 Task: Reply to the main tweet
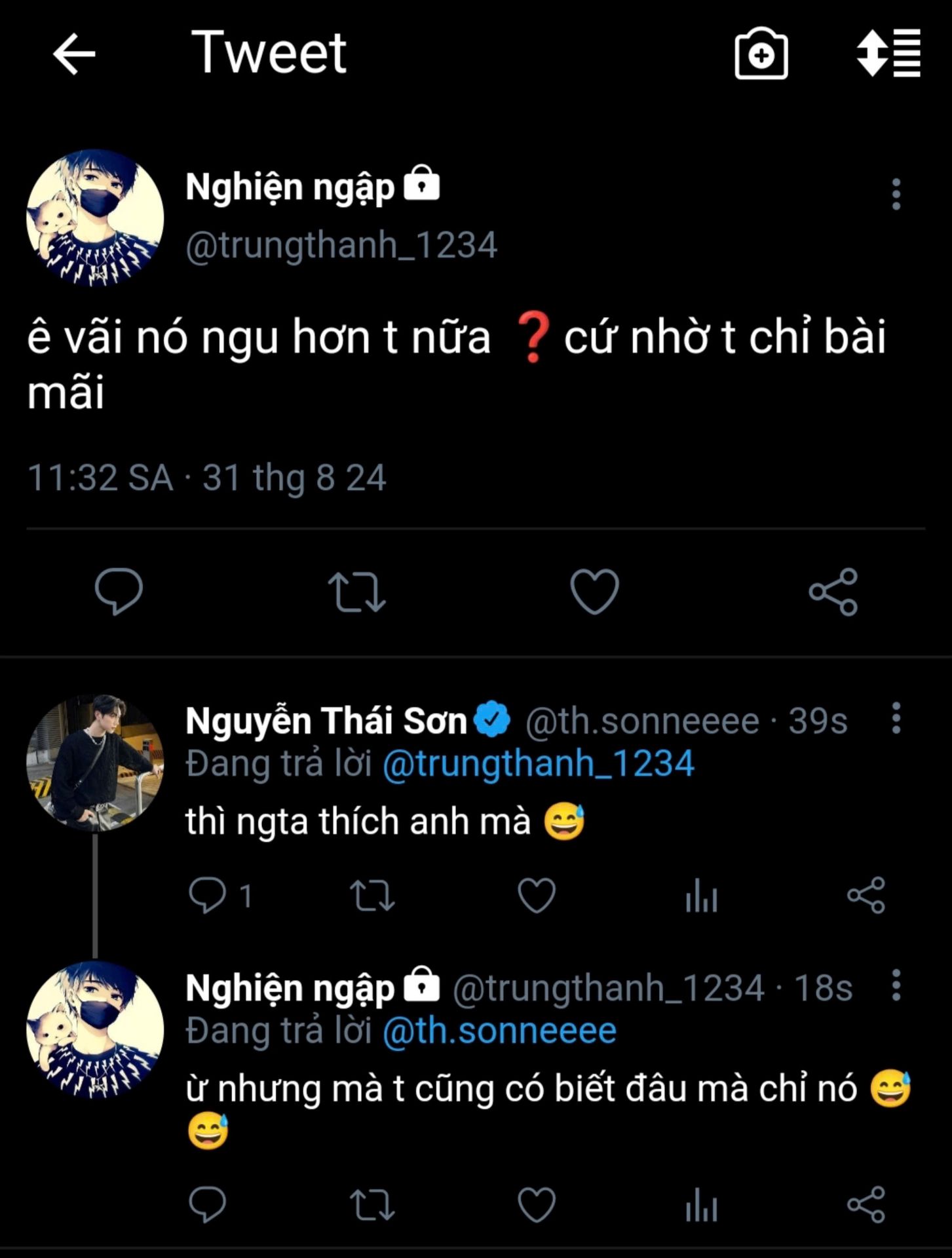tap(119, 591)
